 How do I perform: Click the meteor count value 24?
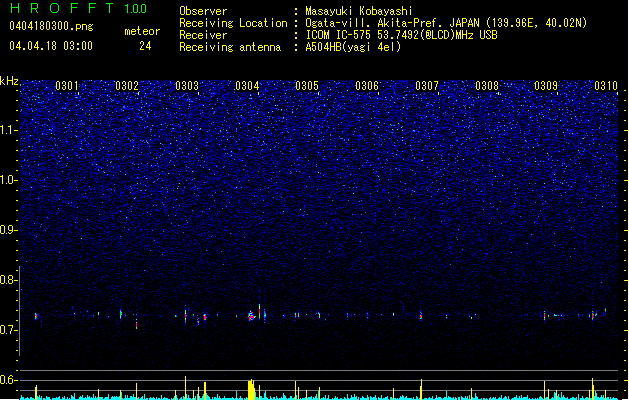click(145, 46)
